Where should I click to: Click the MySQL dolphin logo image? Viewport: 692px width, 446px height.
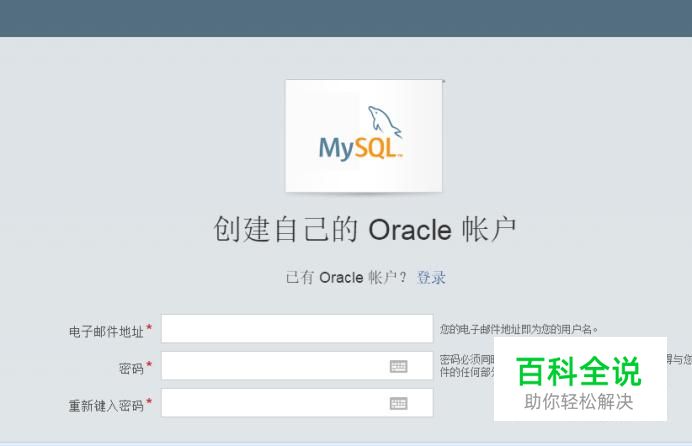pyautogui.click(x=364, y=136)
